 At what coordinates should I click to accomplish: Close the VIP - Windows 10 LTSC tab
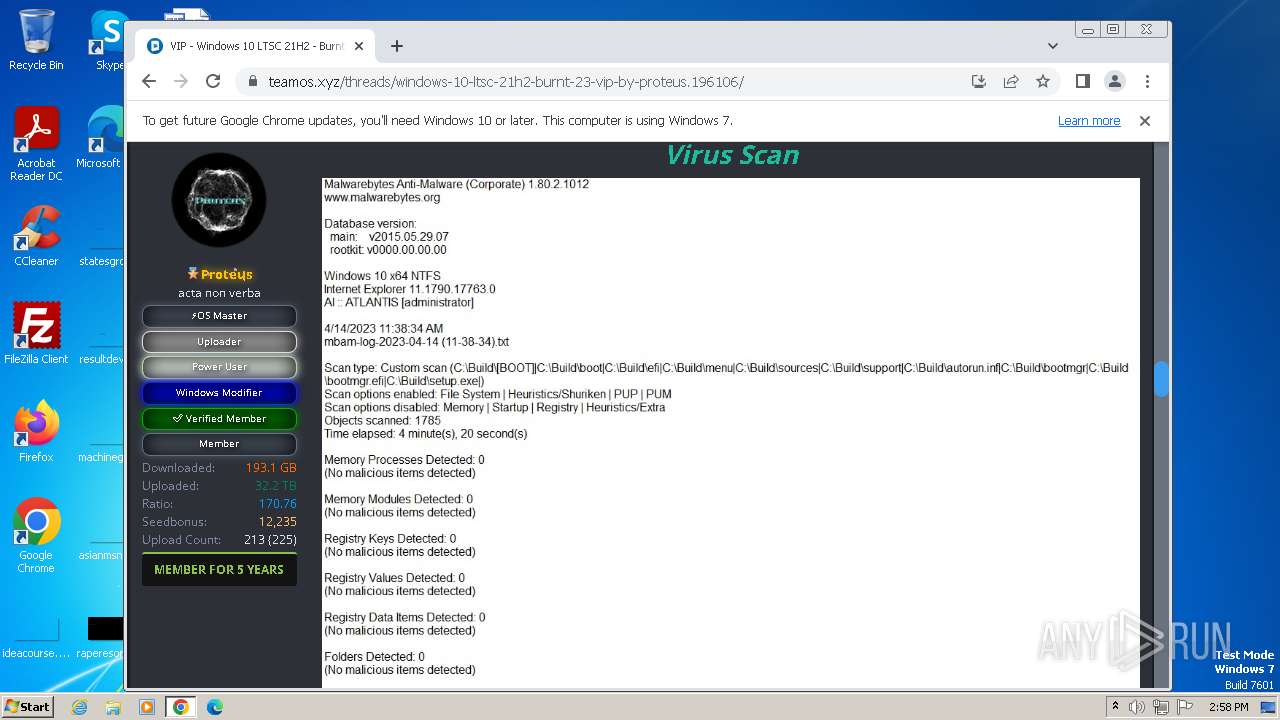359,46
